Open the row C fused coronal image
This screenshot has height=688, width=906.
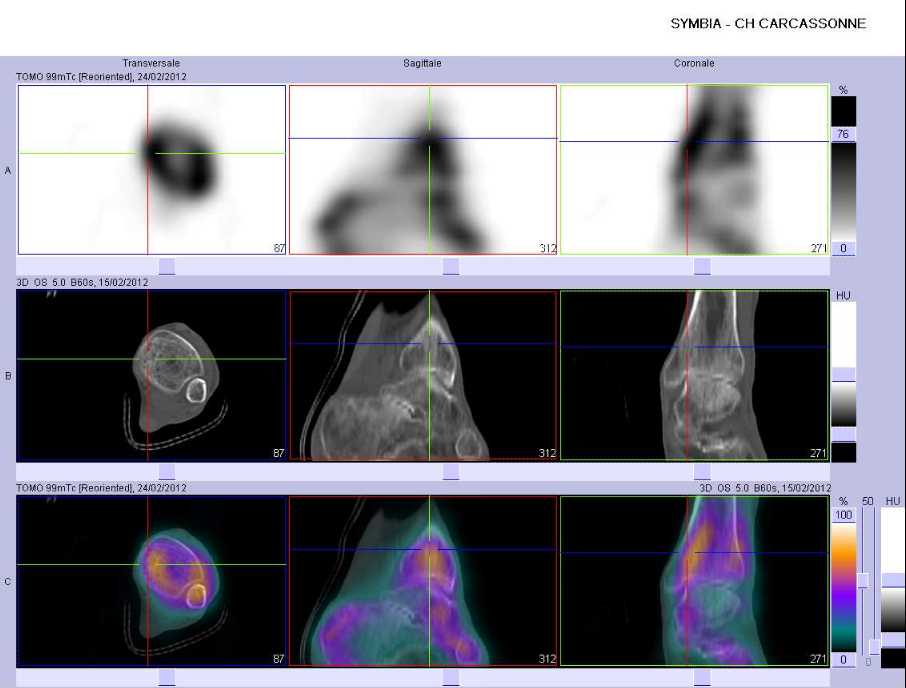(695, 581)
